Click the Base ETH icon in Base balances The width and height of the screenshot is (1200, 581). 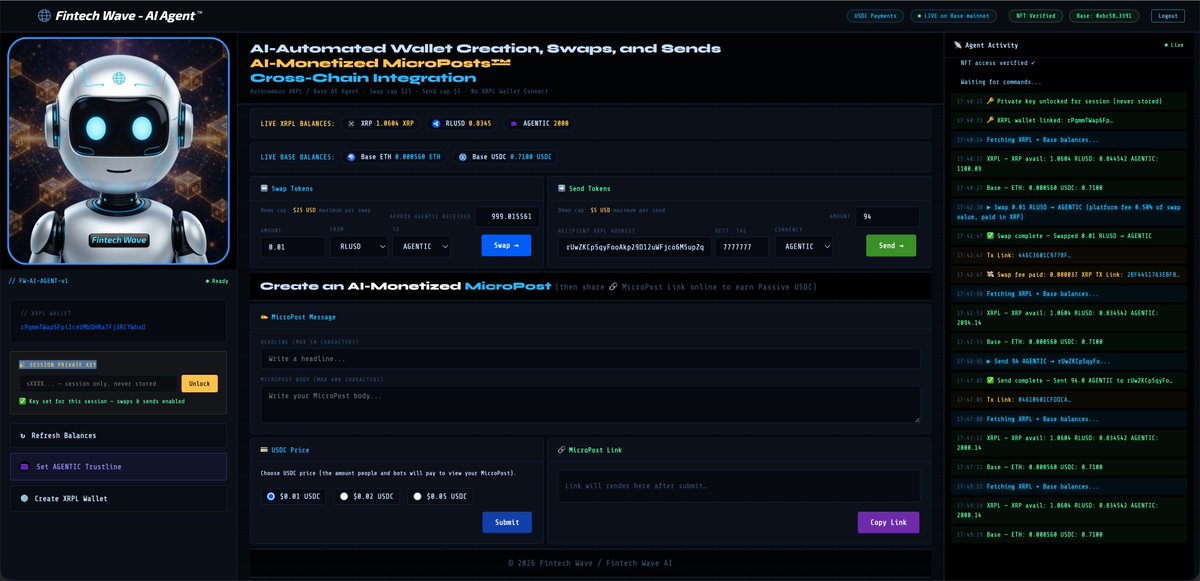point(351,157)
